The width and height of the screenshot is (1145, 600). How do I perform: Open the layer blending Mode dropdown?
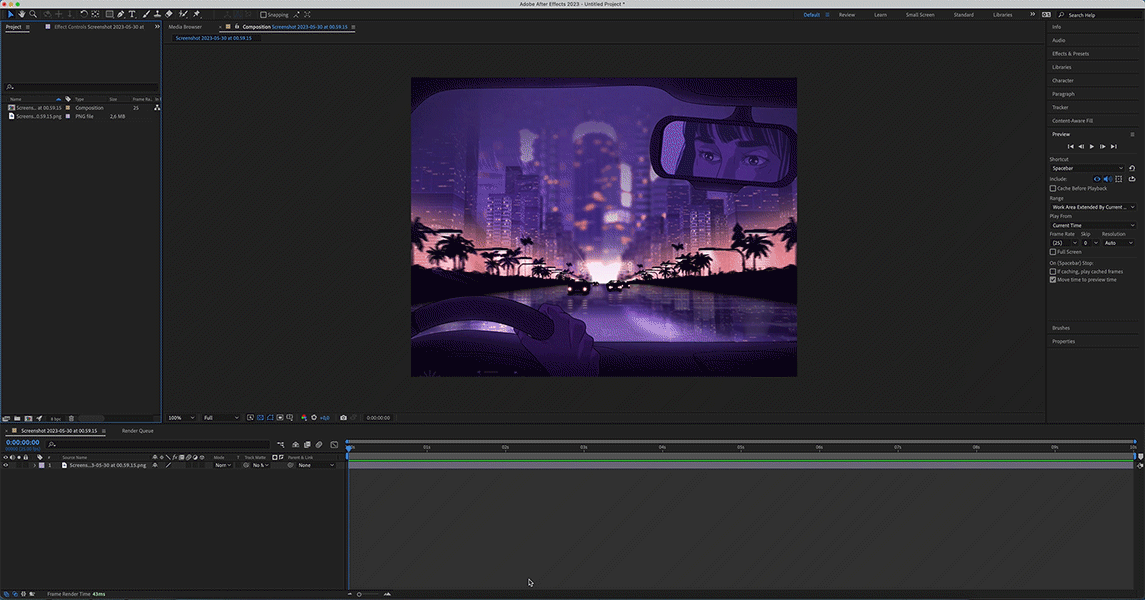(x=223, y=465)
